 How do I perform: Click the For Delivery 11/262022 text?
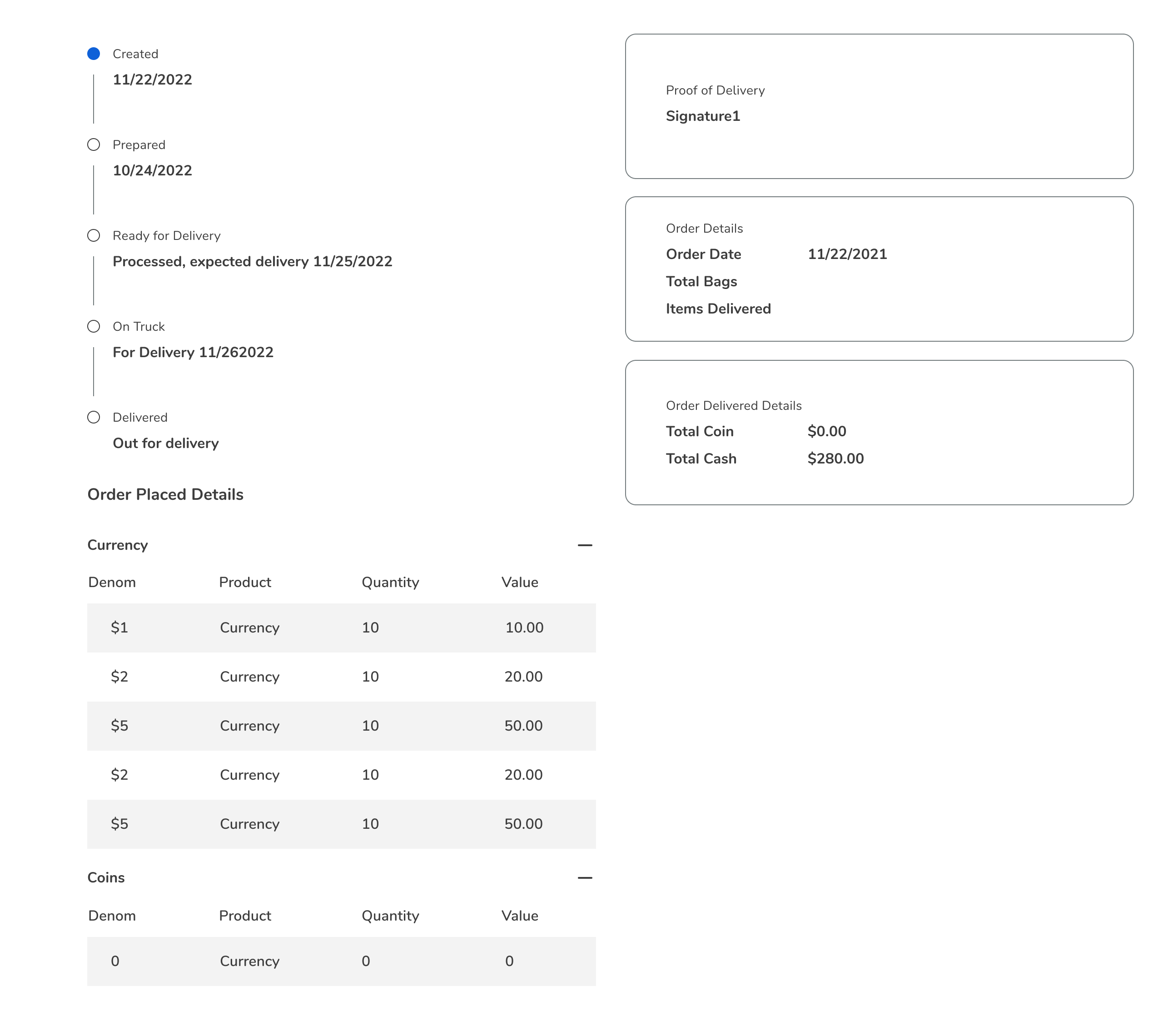pyautogui.click(x=193, y=352)
